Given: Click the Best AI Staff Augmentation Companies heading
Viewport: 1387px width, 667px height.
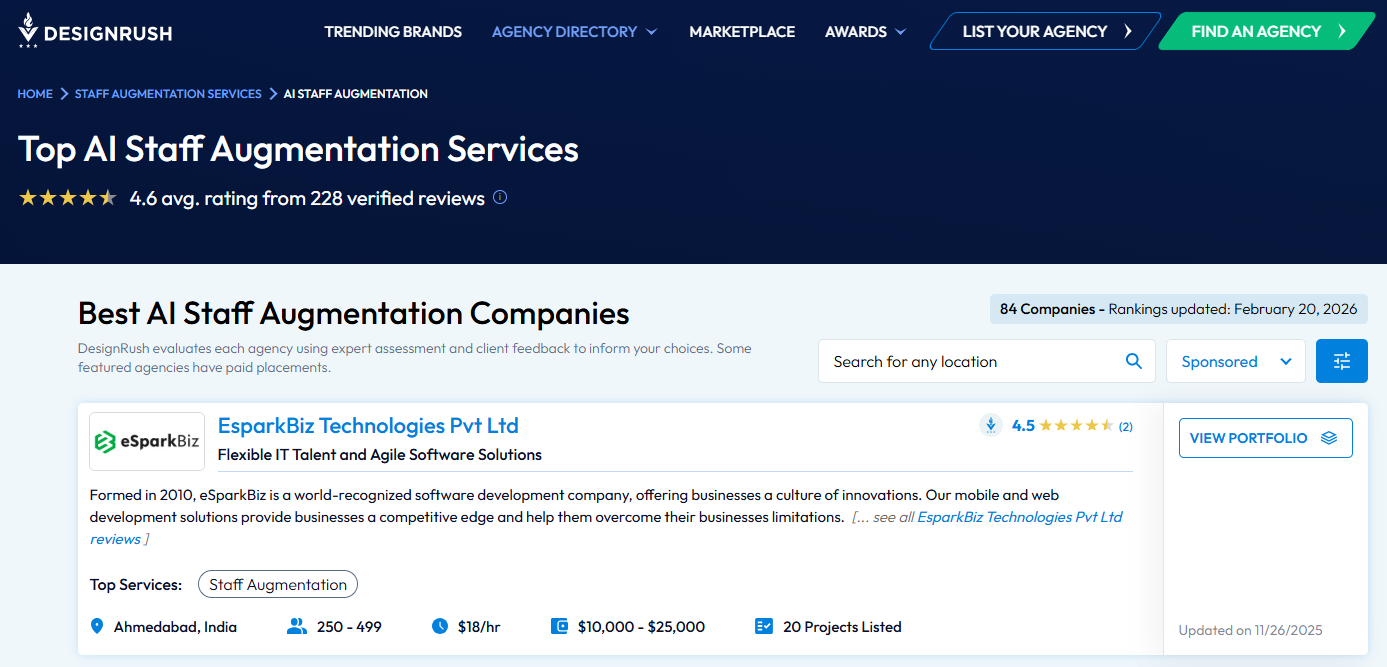Looking at the screenshot, I should click(354, 313).
